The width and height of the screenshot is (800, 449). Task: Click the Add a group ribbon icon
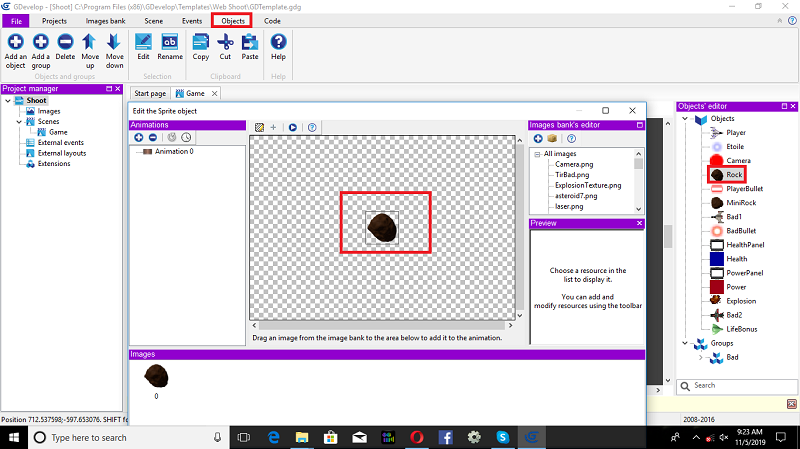pos(41,41)
